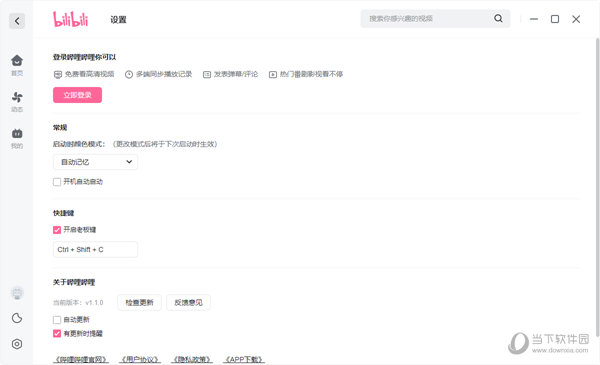Click the 当前版本: v1.1.0 text
Image resolution: width=600 pixels, height=365 pixels.
78,303
